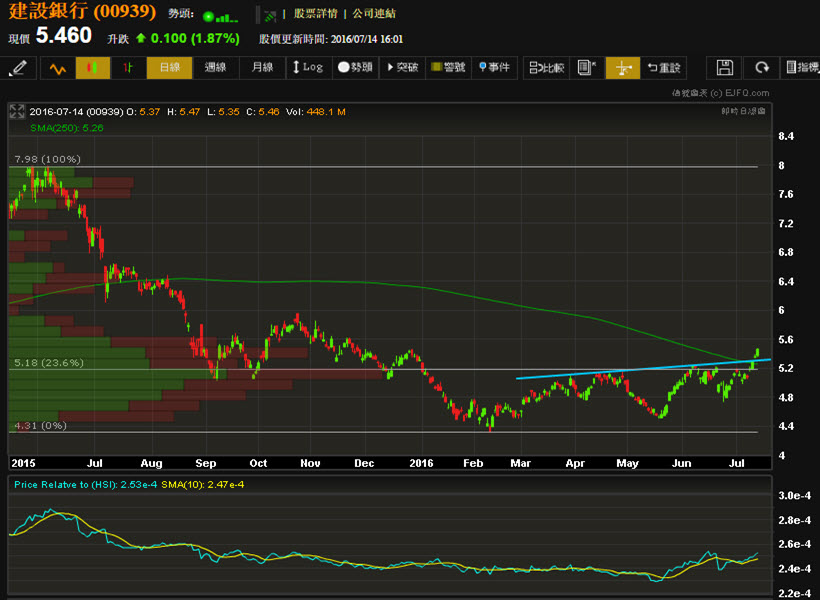Select the 日線 daily timeframe
The height and width of the screenshot is (600, 820).
169,67
